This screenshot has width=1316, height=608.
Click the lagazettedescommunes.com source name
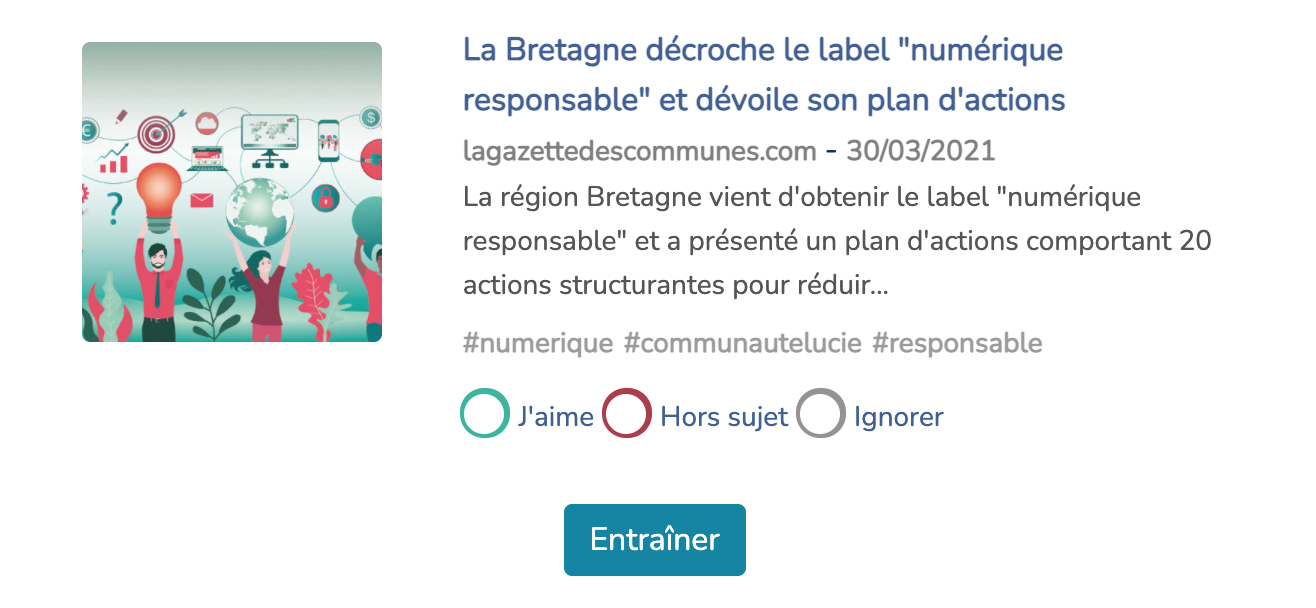640,151
